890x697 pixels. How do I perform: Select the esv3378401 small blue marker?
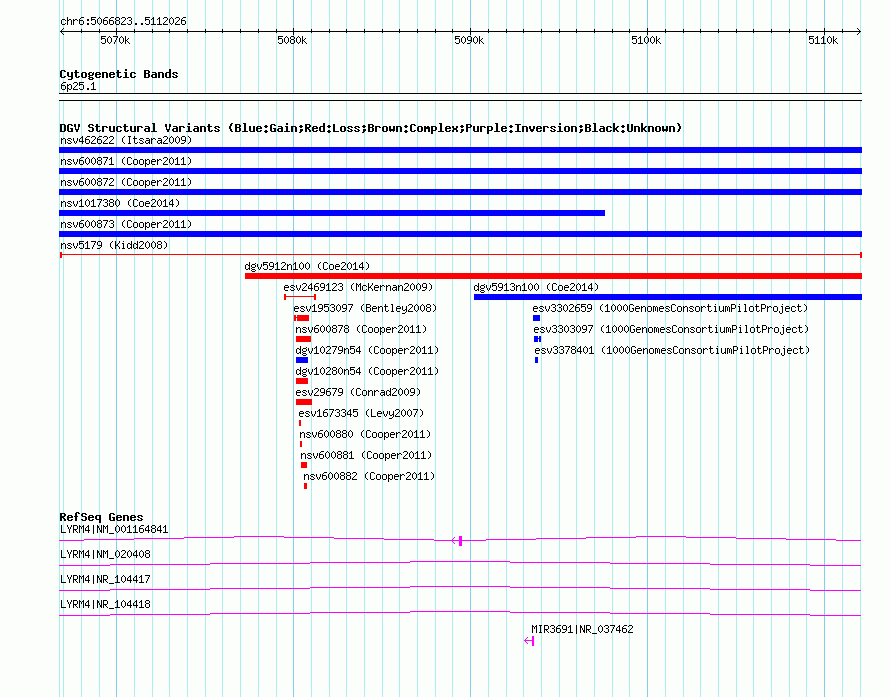(536, 360)
